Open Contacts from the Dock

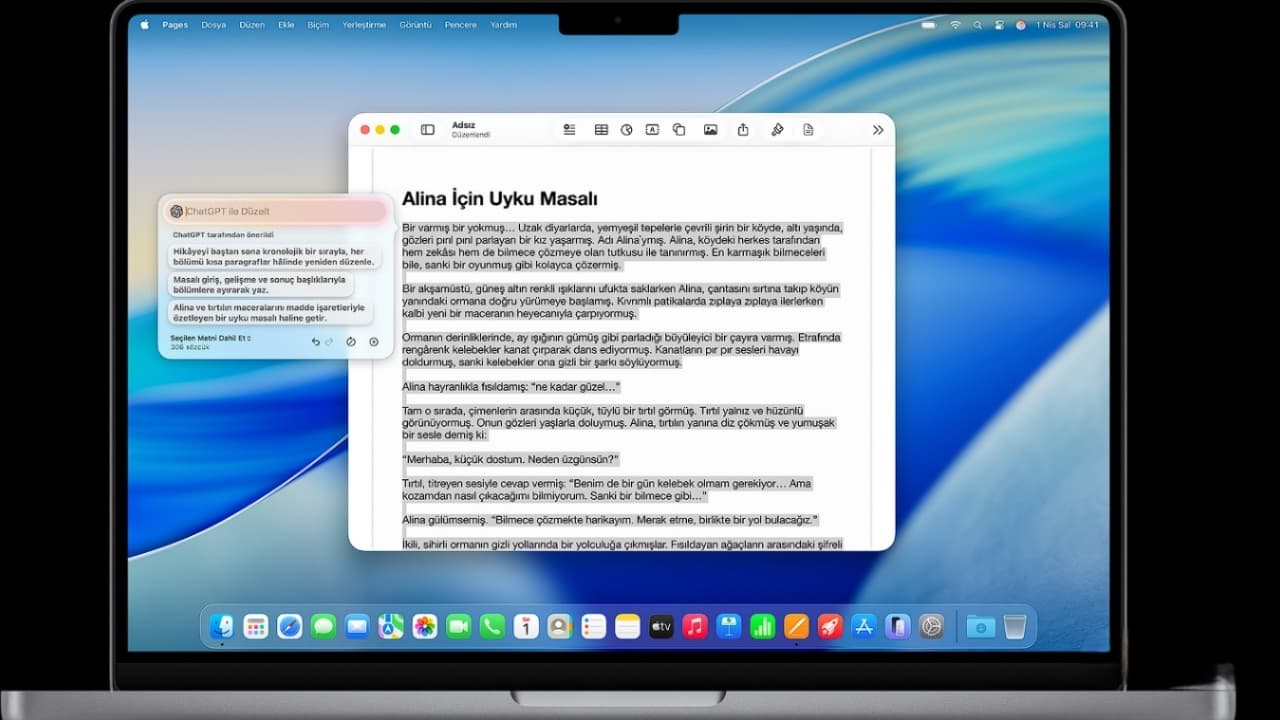click(x=560, y=626)
